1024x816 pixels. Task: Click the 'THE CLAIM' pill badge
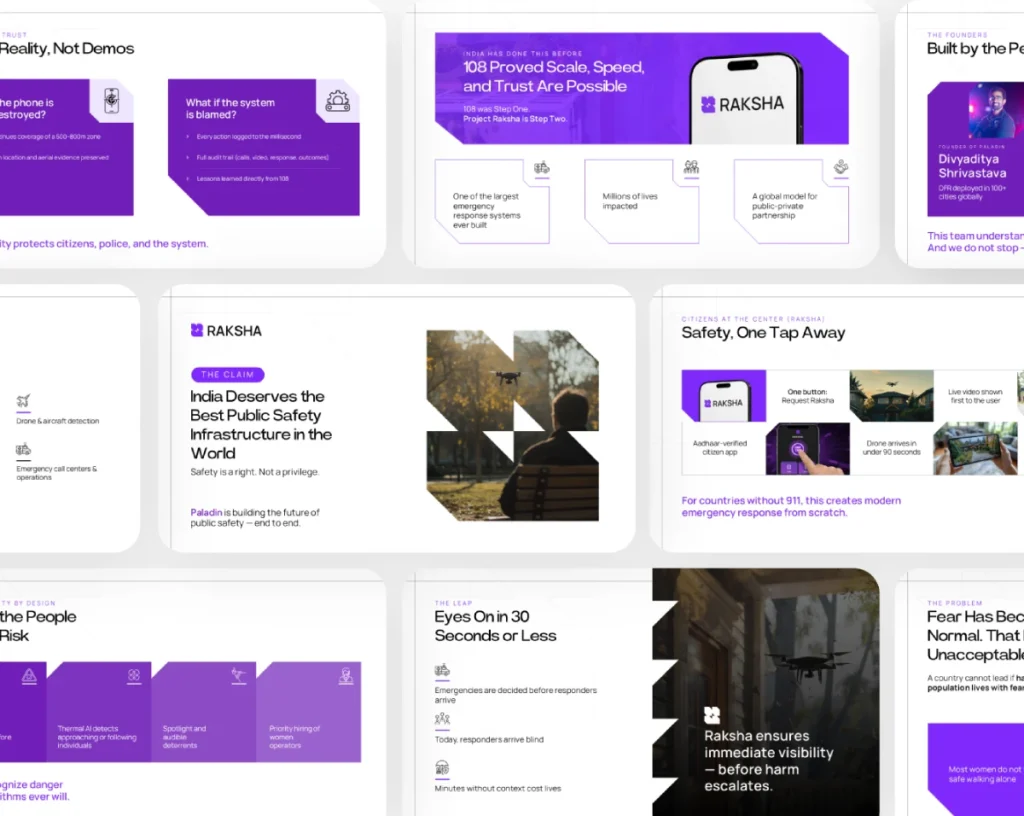tap(227, 375)
